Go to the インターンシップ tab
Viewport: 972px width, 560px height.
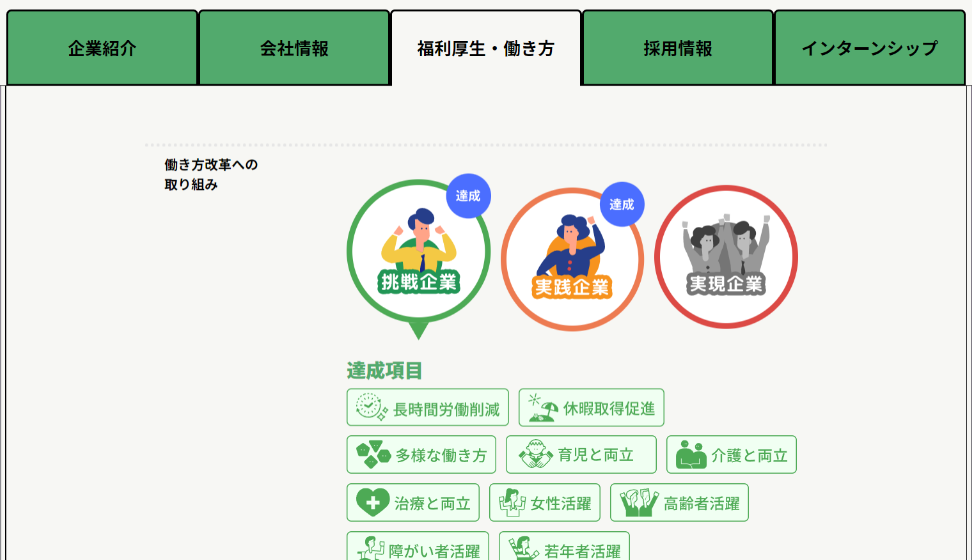(870, 48)
